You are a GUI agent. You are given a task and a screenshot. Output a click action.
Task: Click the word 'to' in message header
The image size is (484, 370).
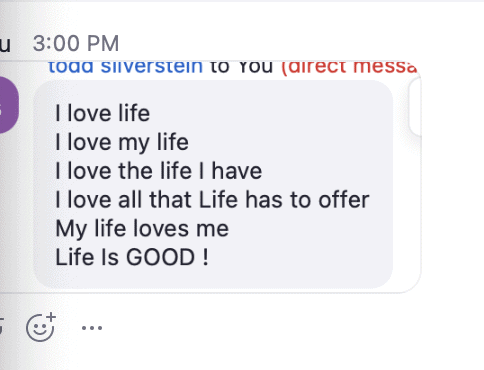(x=220, y=67)
